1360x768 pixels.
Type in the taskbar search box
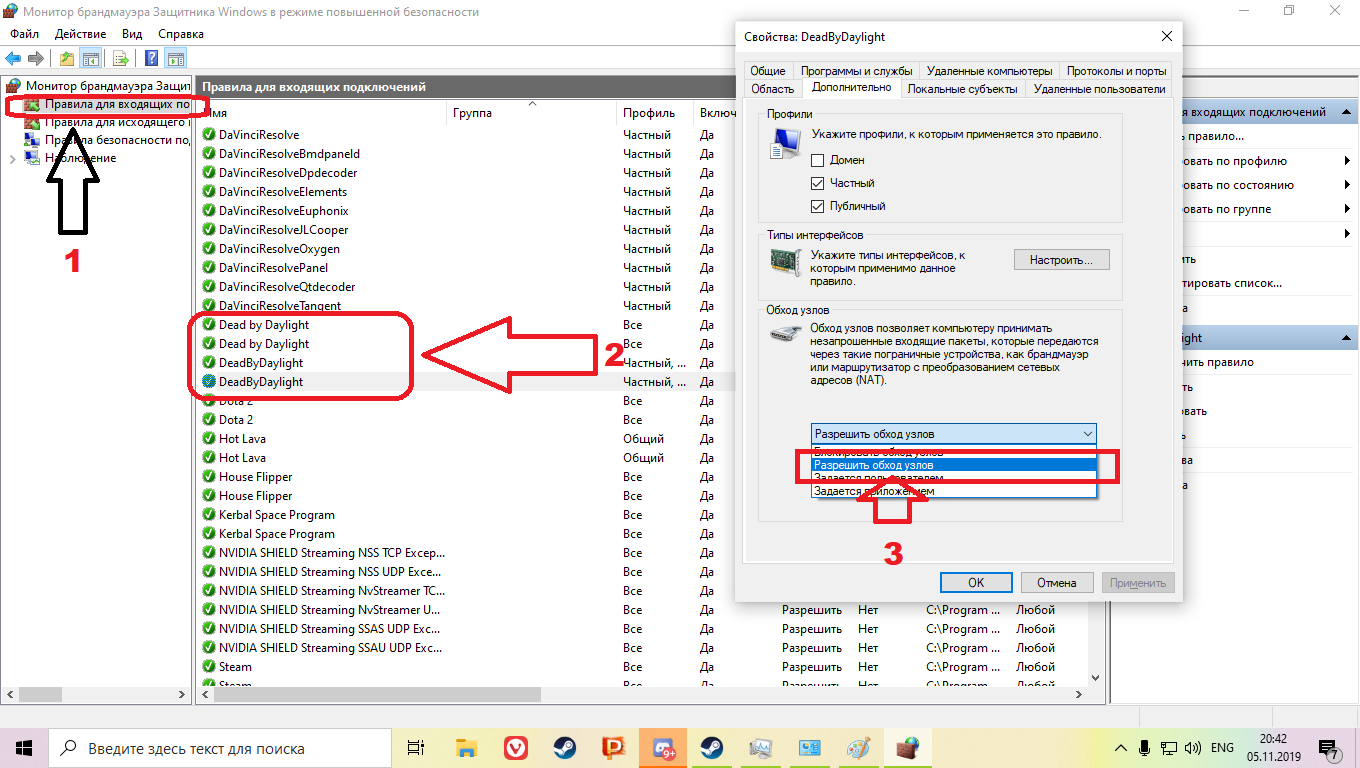click(x=220, y=748)
